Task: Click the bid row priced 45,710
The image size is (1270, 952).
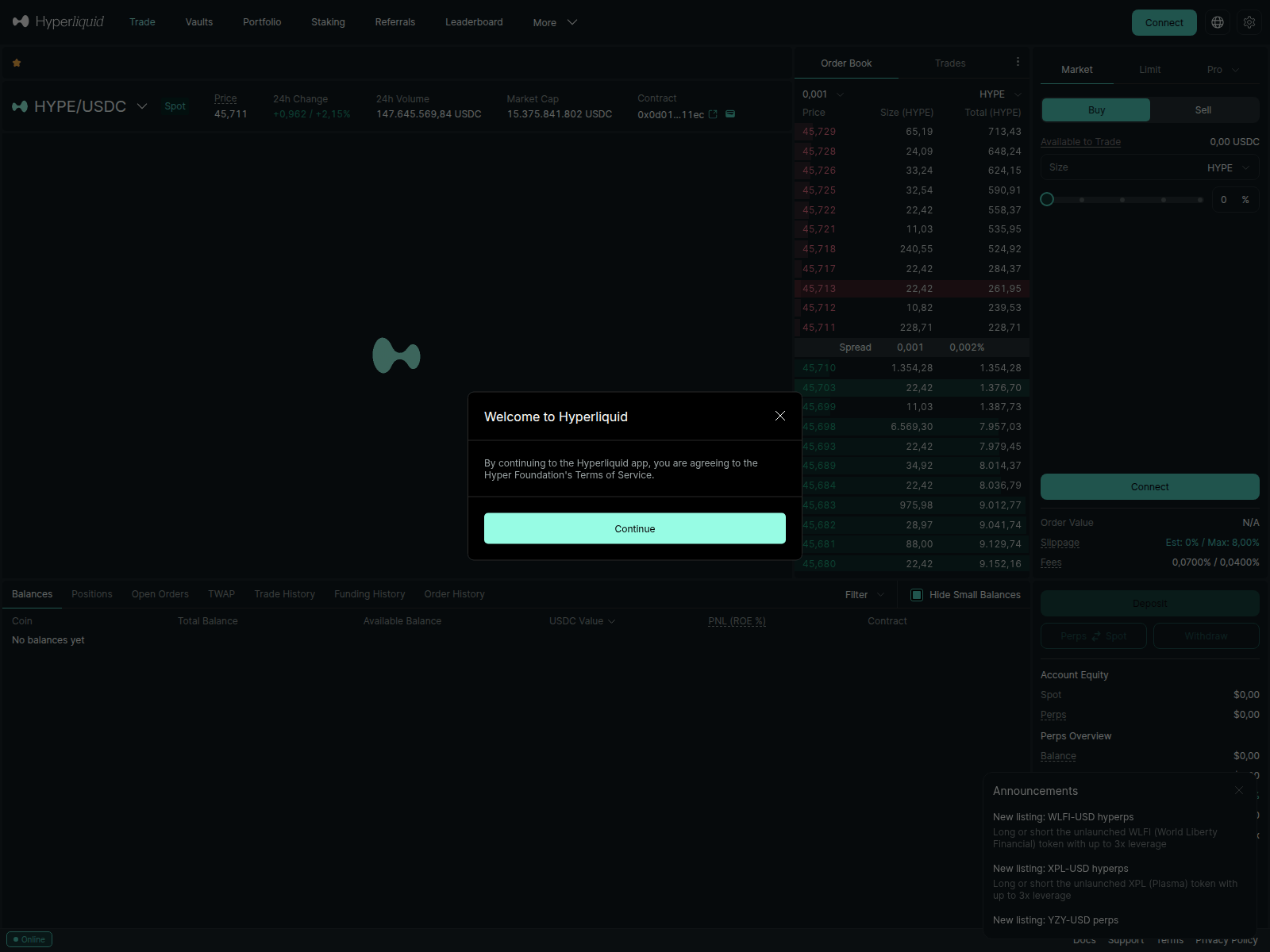Action: click(912, 368)
